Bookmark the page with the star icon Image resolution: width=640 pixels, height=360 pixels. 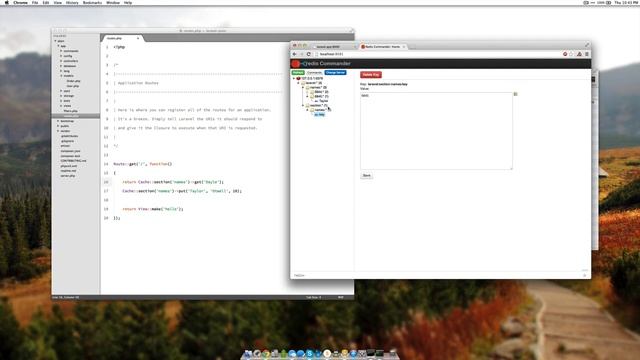[571, 54]
